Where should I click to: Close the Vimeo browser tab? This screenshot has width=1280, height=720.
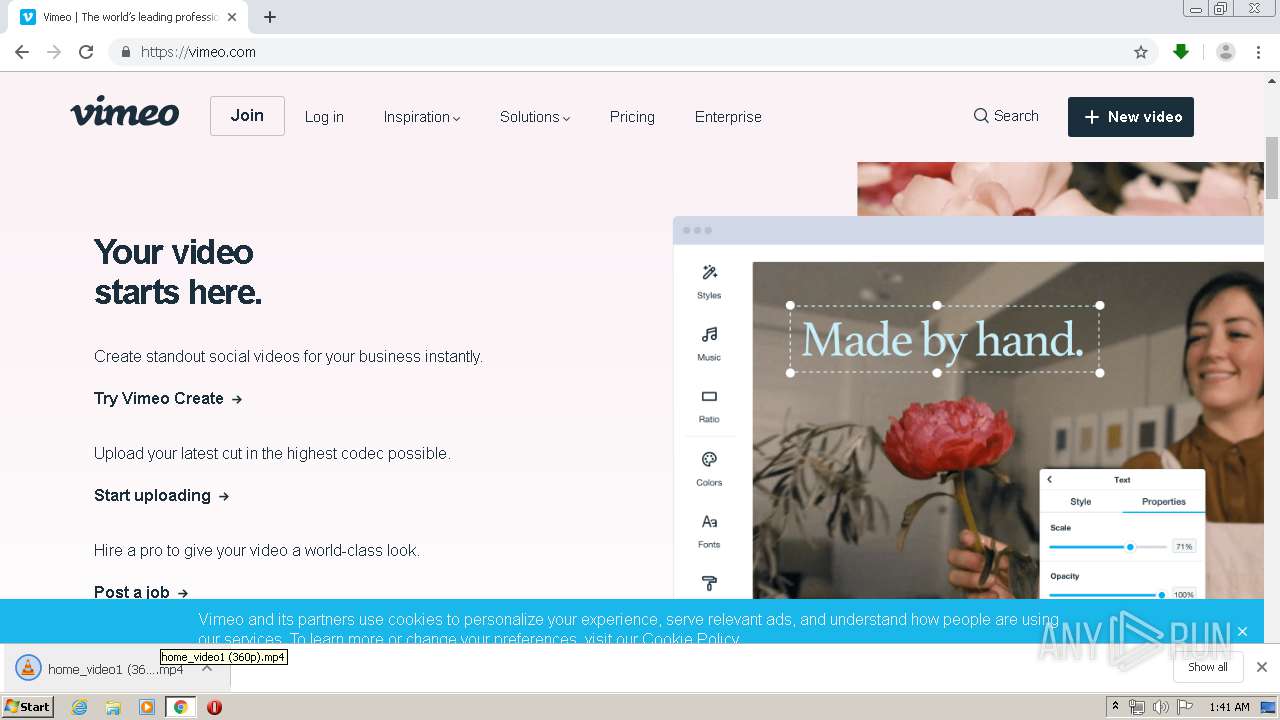pyautogui.click(x=232, y=17)
